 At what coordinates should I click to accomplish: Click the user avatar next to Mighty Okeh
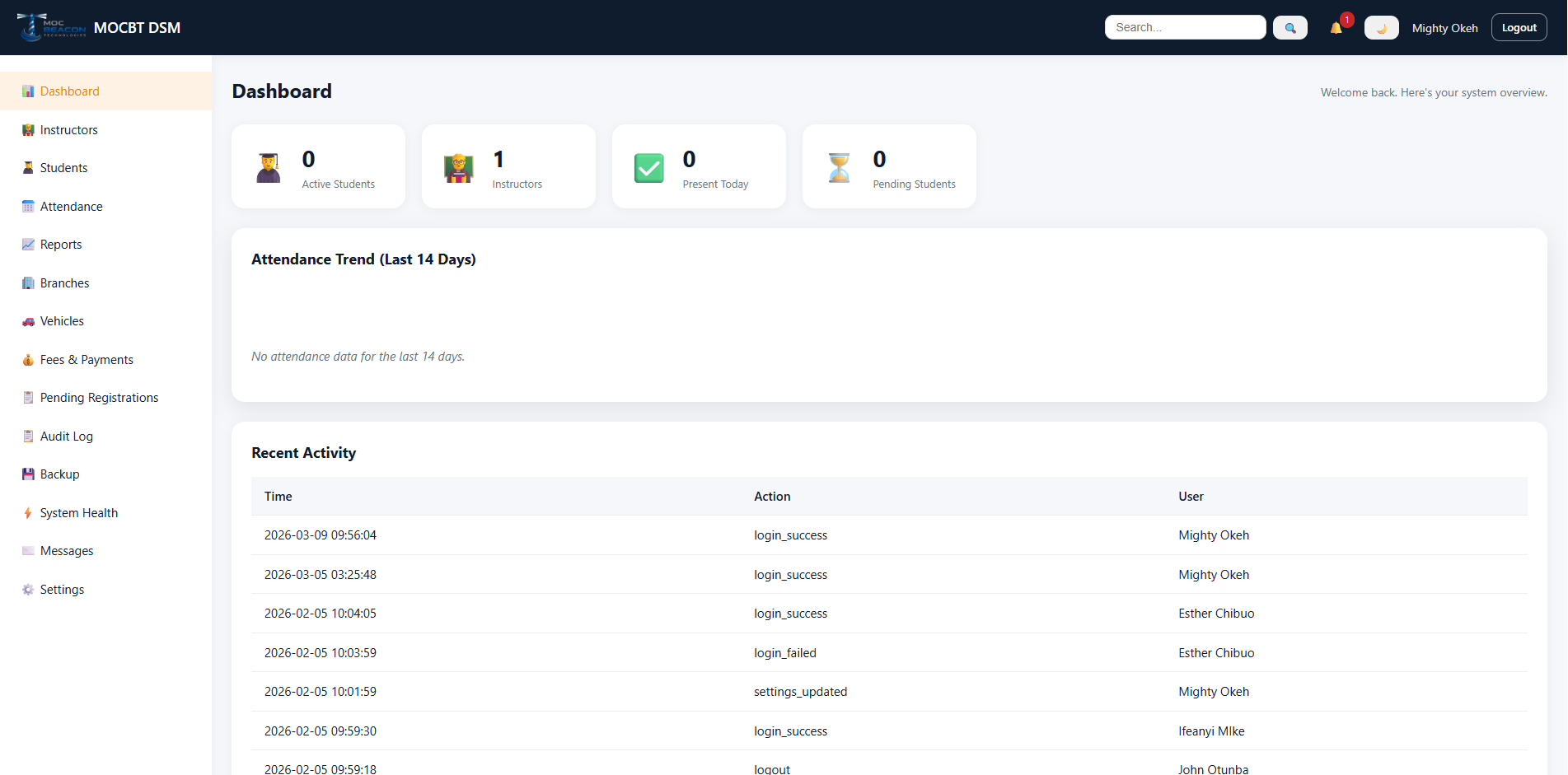[x=1381, y=27]
